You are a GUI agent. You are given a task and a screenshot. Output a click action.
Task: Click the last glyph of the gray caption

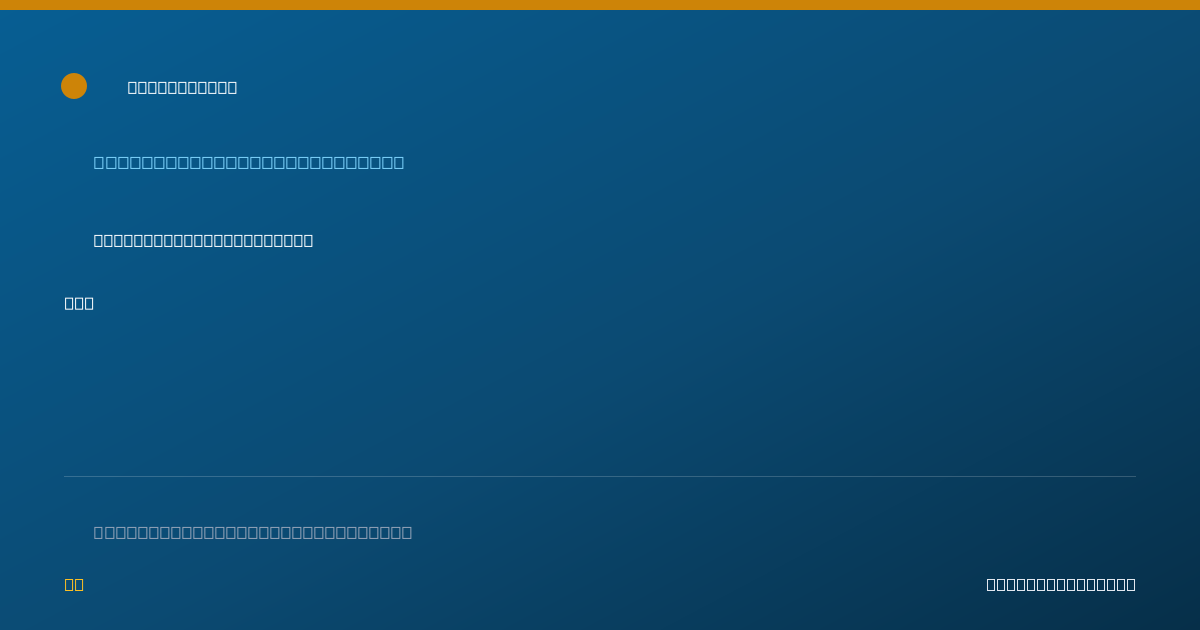[x=407, y=532]
